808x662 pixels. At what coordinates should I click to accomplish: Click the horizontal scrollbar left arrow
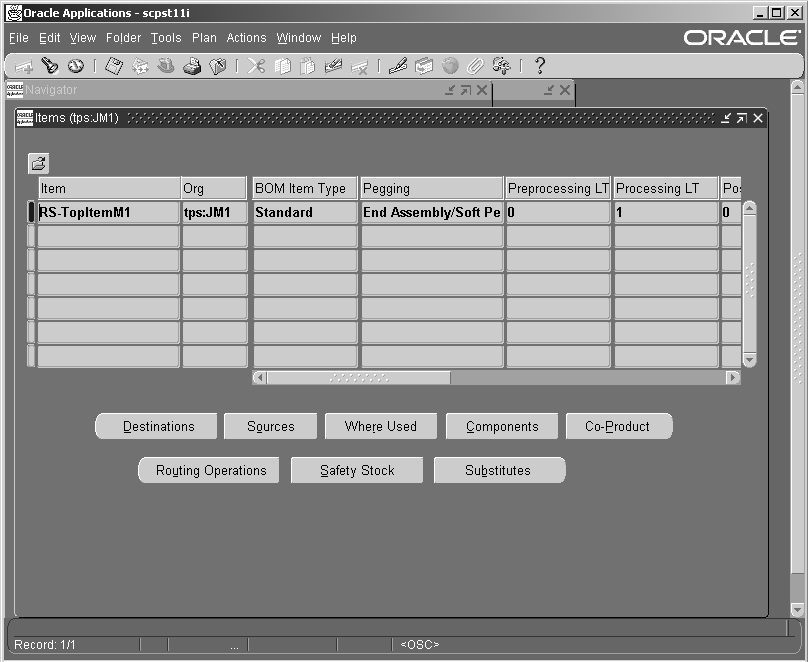pyautogui.click(x=260, y=378)
